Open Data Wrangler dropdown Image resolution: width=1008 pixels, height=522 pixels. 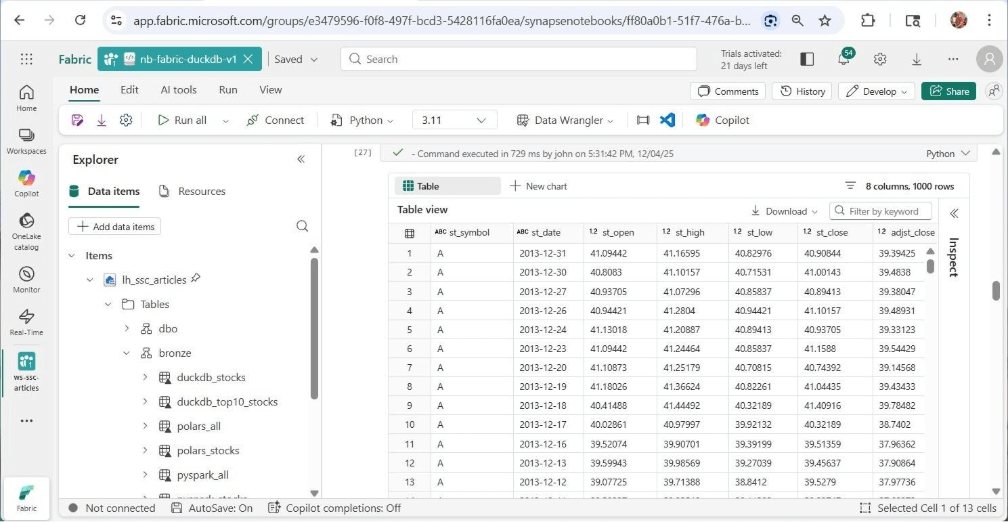point(565,120)
